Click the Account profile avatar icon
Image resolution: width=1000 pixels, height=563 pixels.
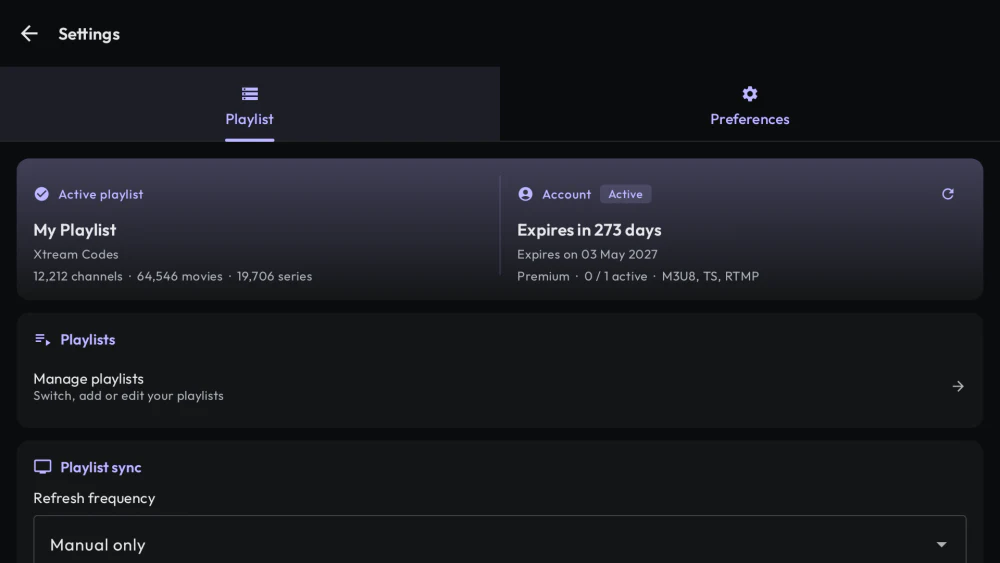click(x=526, y=194)
